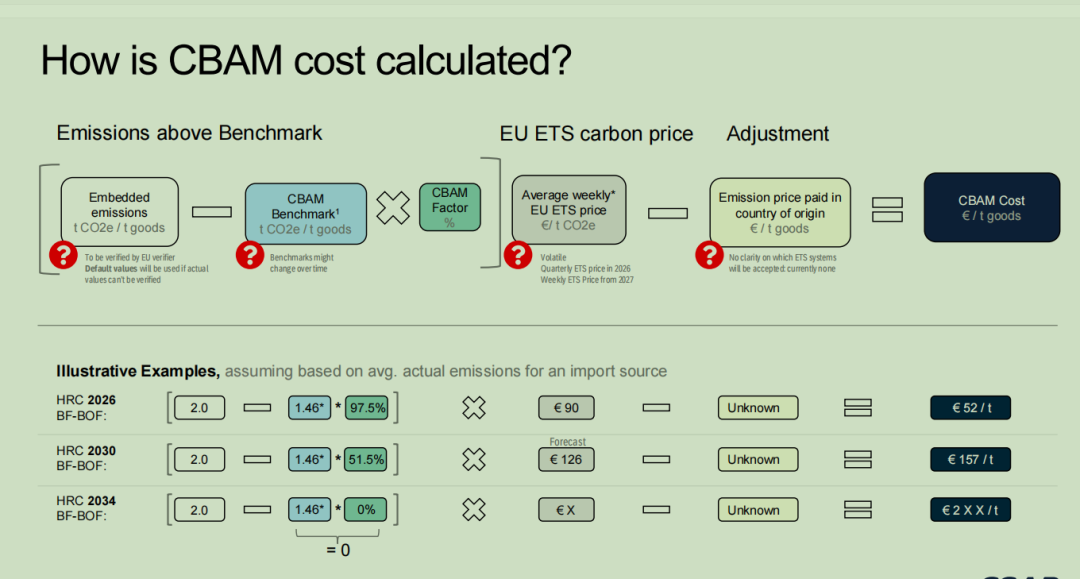
Task: Click the multiplication symbol left of CBAM Factor
Action: click(393, 208)
